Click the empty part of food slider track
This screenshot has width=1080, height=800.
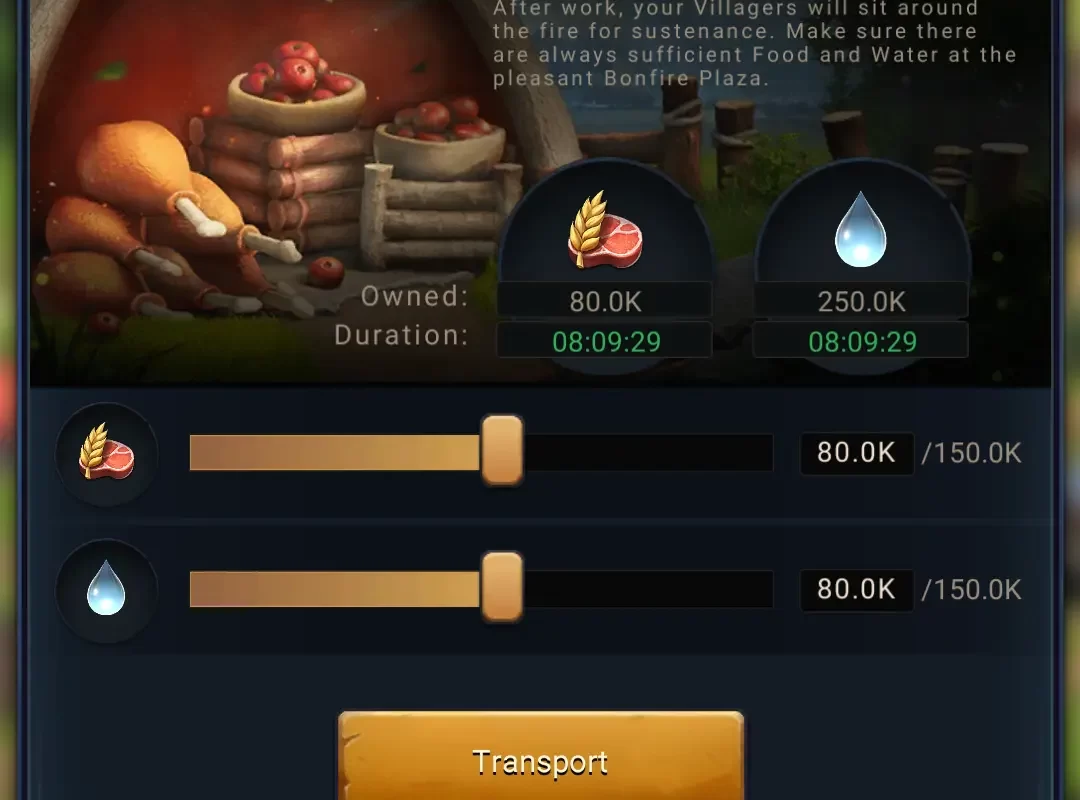click(647, 453)
